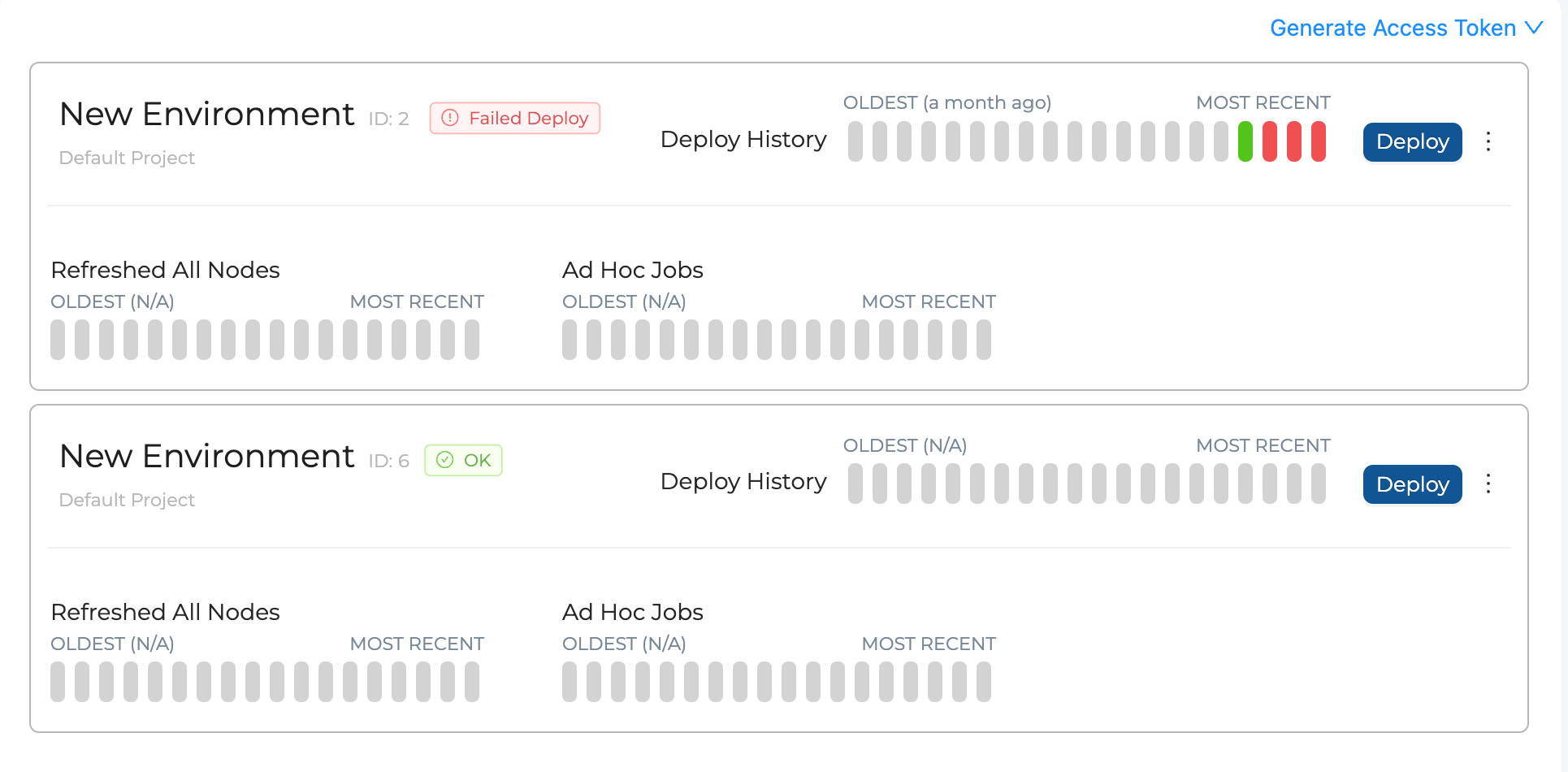Screen dimensions: 1568x772
Task: Open three-dot menu for environment ID 6
Action: pyautogui.click(x=1488, y=484)
